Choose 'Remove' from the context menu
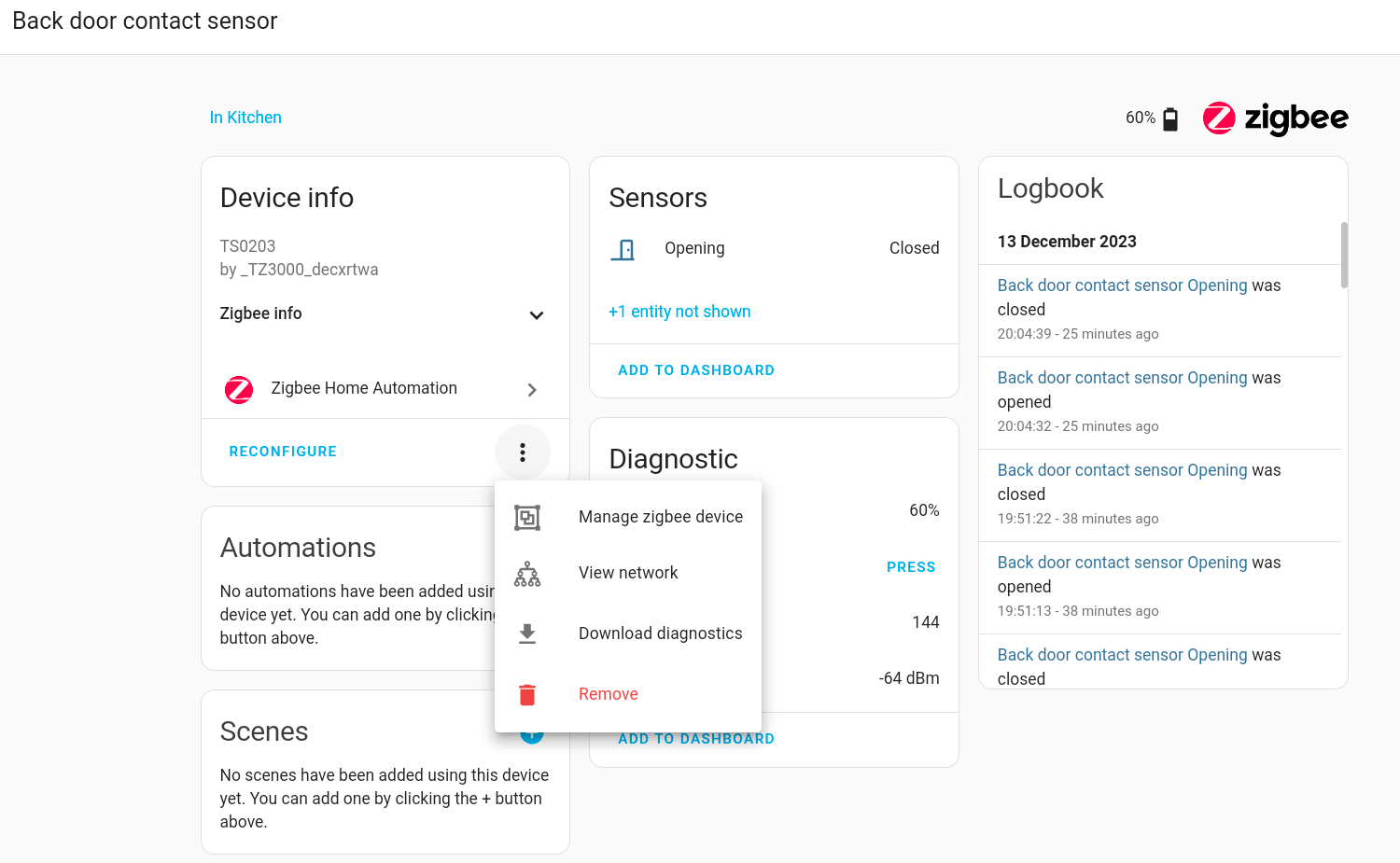The height and width of the screenshot is (863, 1400). (609, 694)
